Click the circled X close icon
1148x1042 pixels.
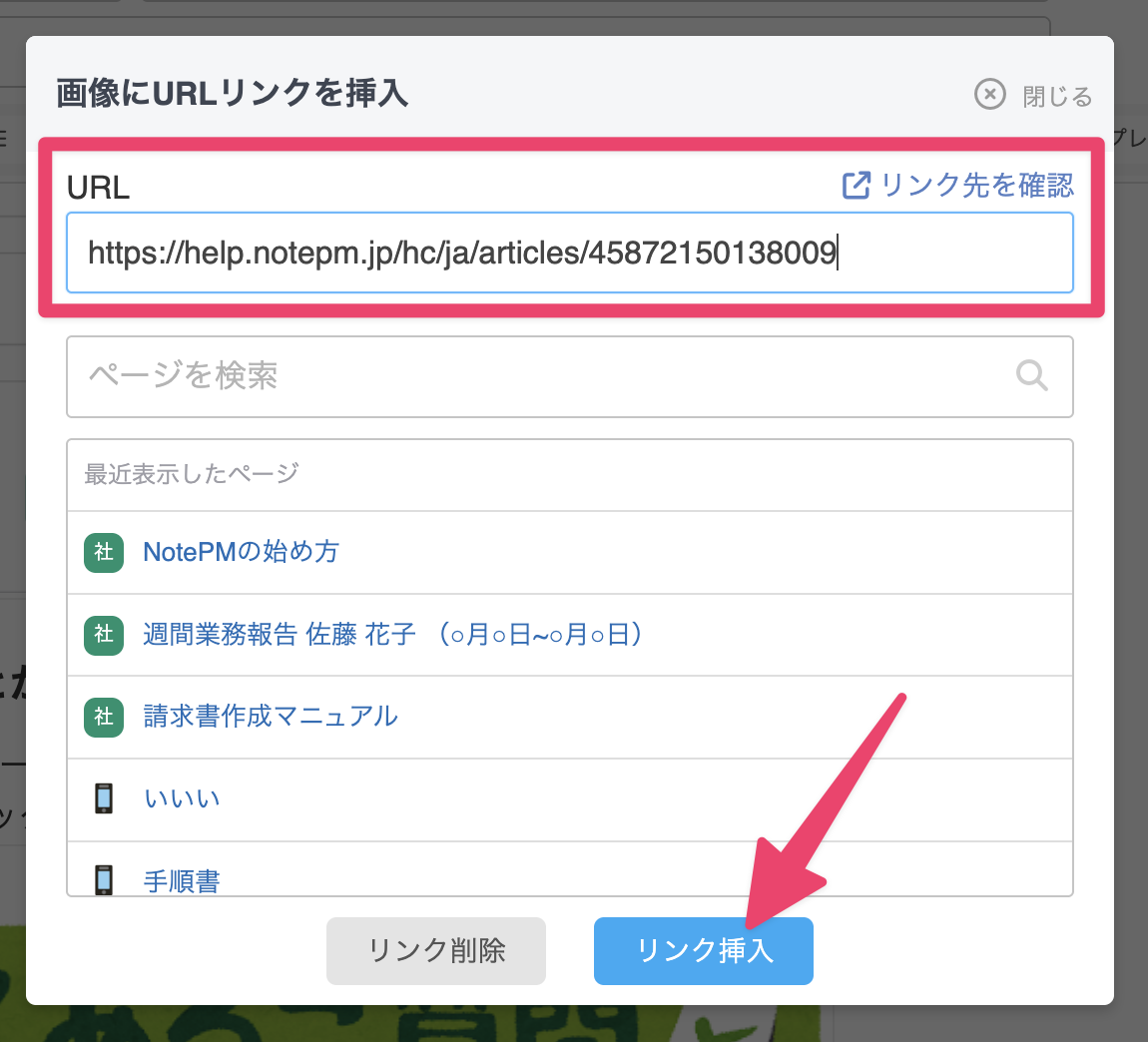[x=989, y=95]
